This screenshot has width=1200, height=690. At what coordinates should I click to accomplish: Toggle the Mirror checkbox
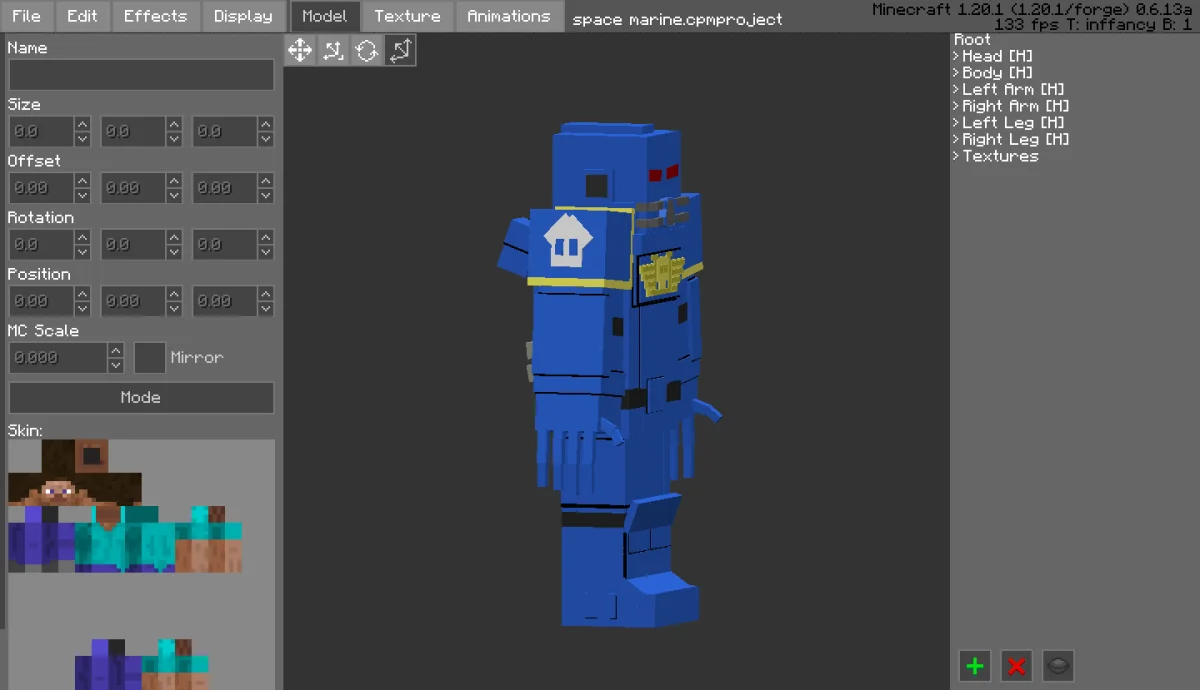[150, 358]
